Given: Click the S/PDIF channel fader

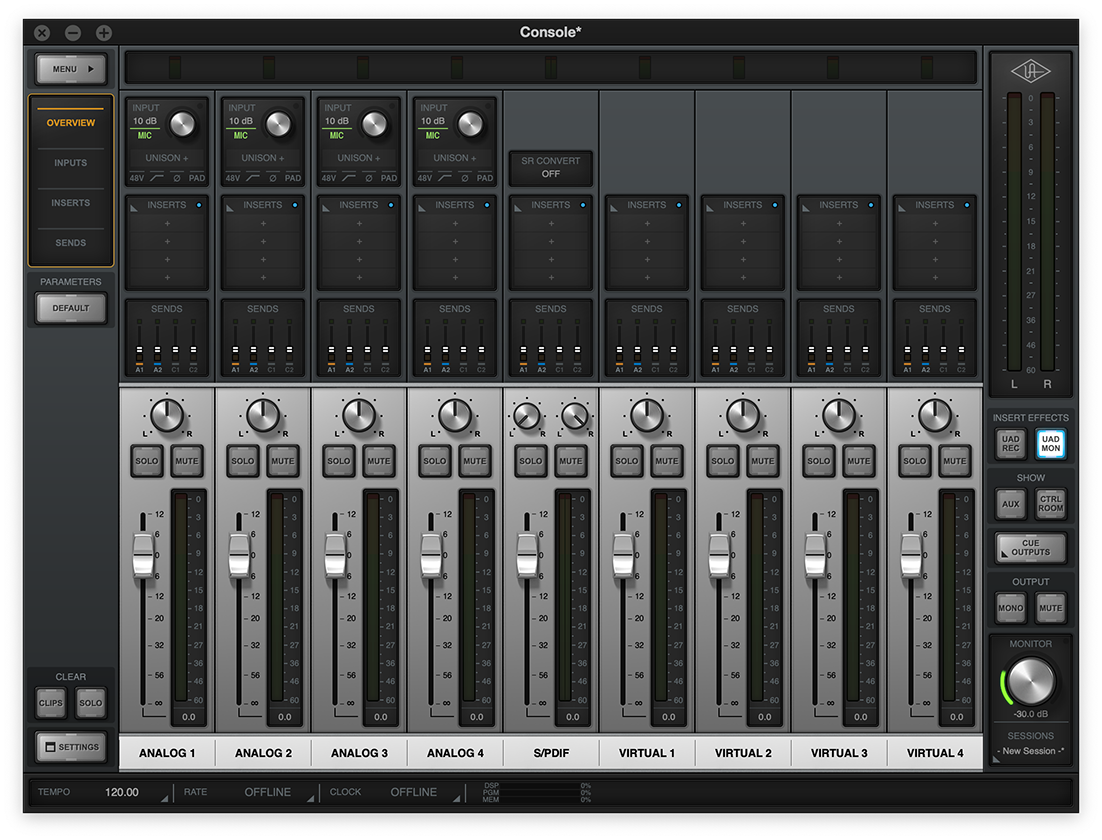Looking at the screenshot, I should click(x=527, y=555).
